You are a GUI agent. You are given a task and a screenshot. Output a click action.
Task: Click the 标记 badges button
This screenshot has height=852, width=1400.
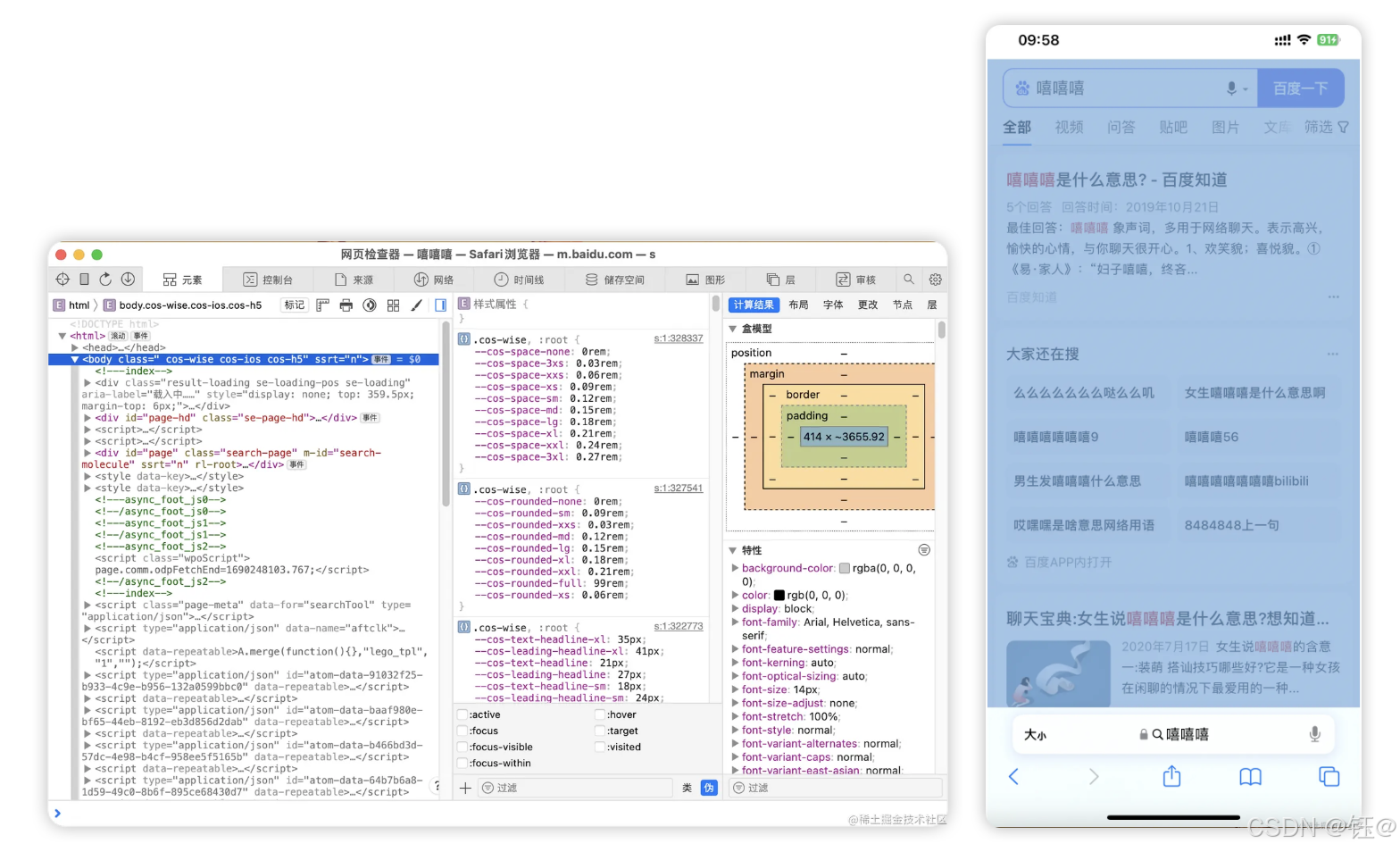coord(295,305)
